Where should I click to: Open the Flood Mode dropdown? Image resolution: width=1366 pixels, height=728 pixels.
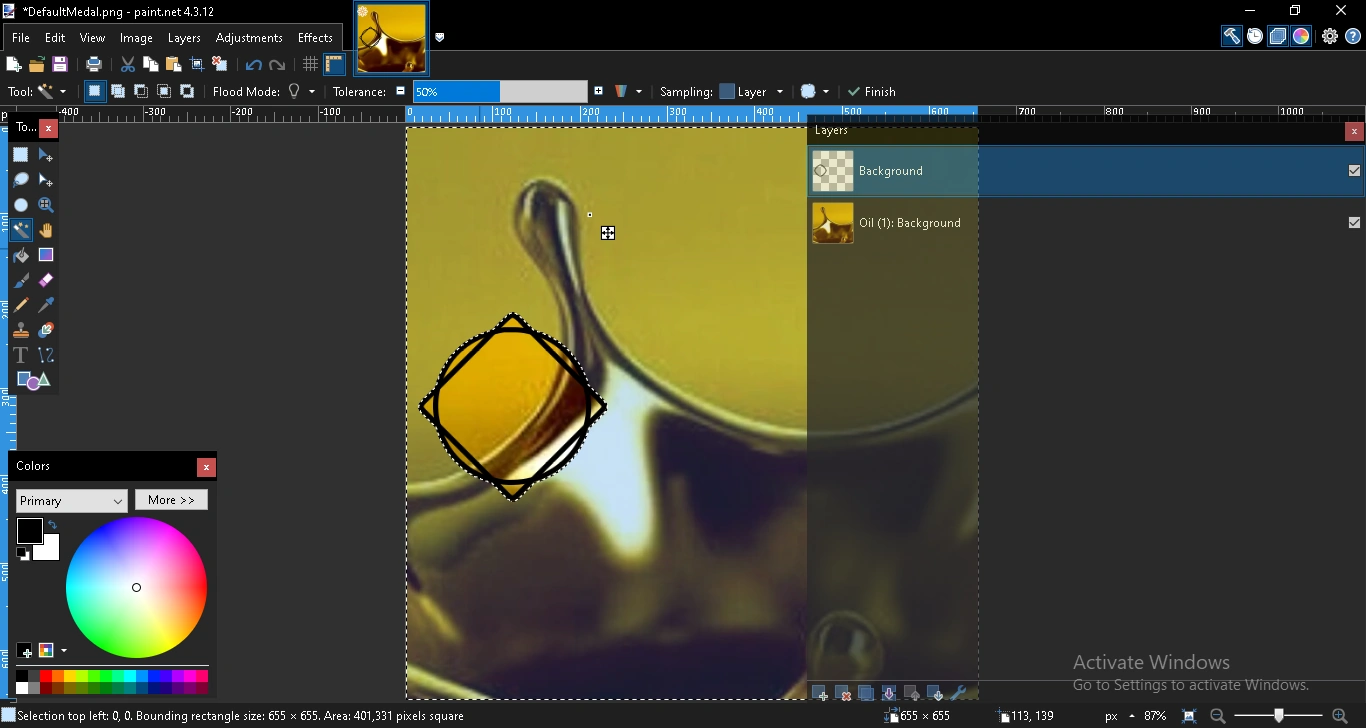click(302, 92)
